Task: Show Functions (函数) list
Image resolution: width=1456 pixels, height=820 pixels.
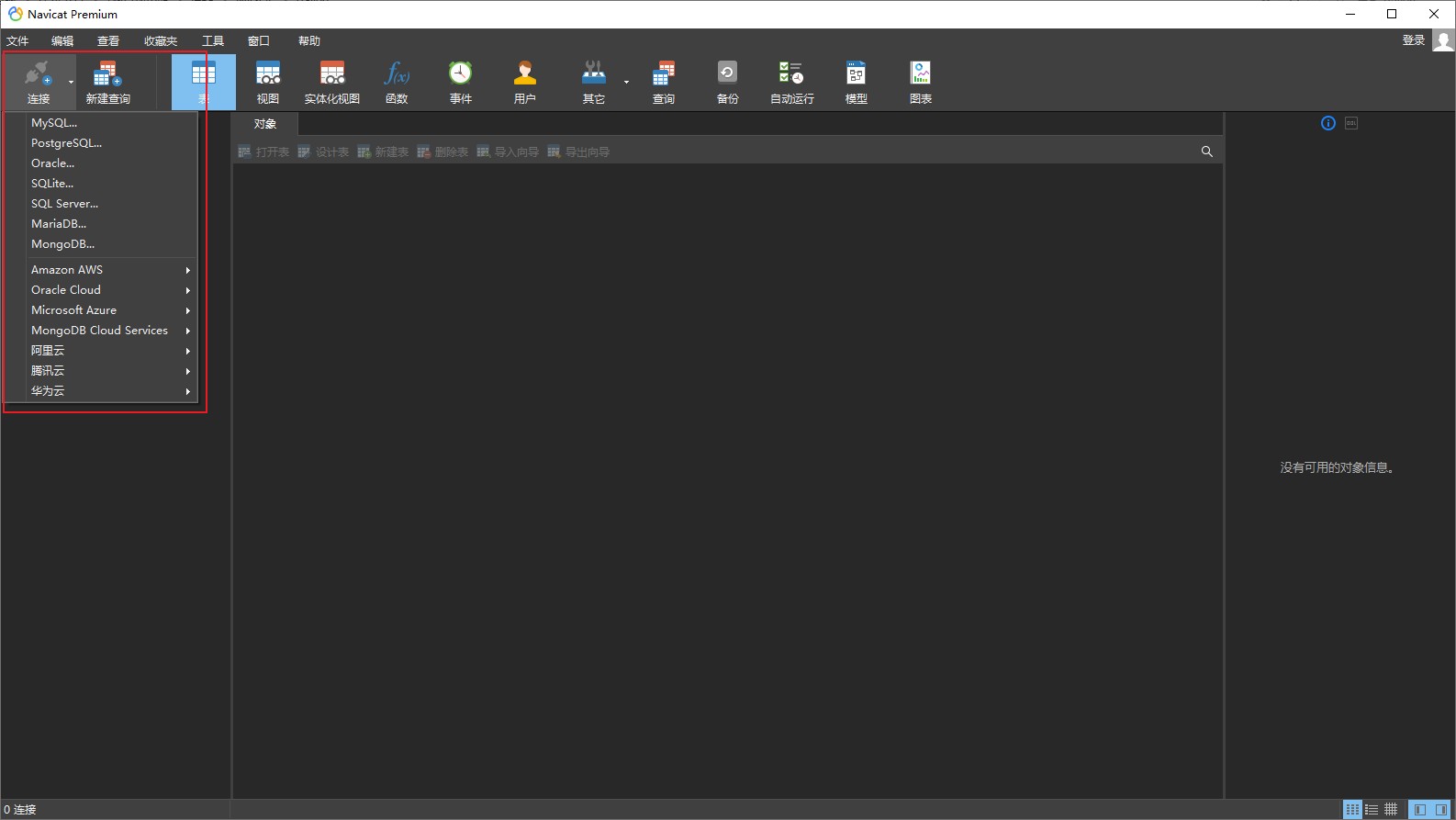Action: [397, 82]
